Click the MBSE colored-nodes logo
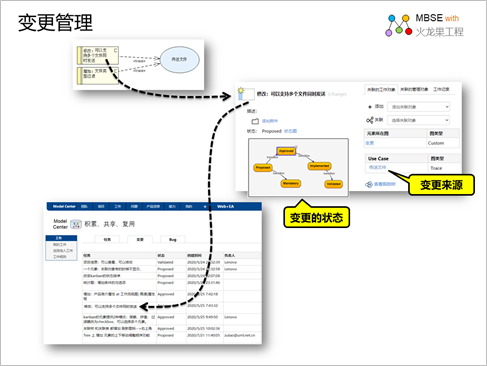 (399, 25)
